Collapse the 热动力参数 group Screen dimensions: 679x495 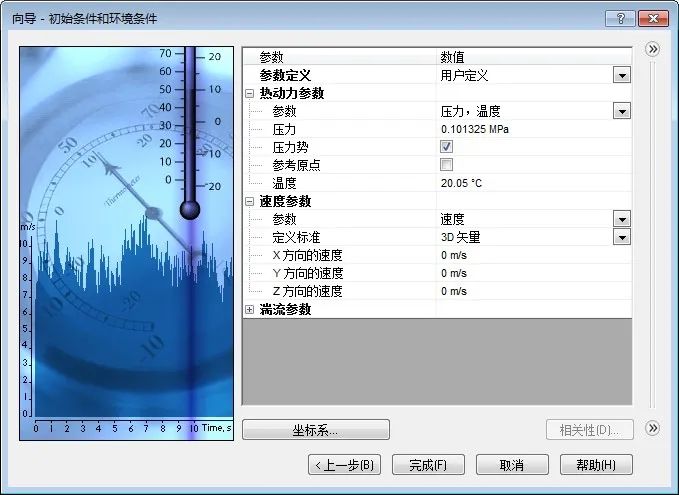tap(250, 93)
